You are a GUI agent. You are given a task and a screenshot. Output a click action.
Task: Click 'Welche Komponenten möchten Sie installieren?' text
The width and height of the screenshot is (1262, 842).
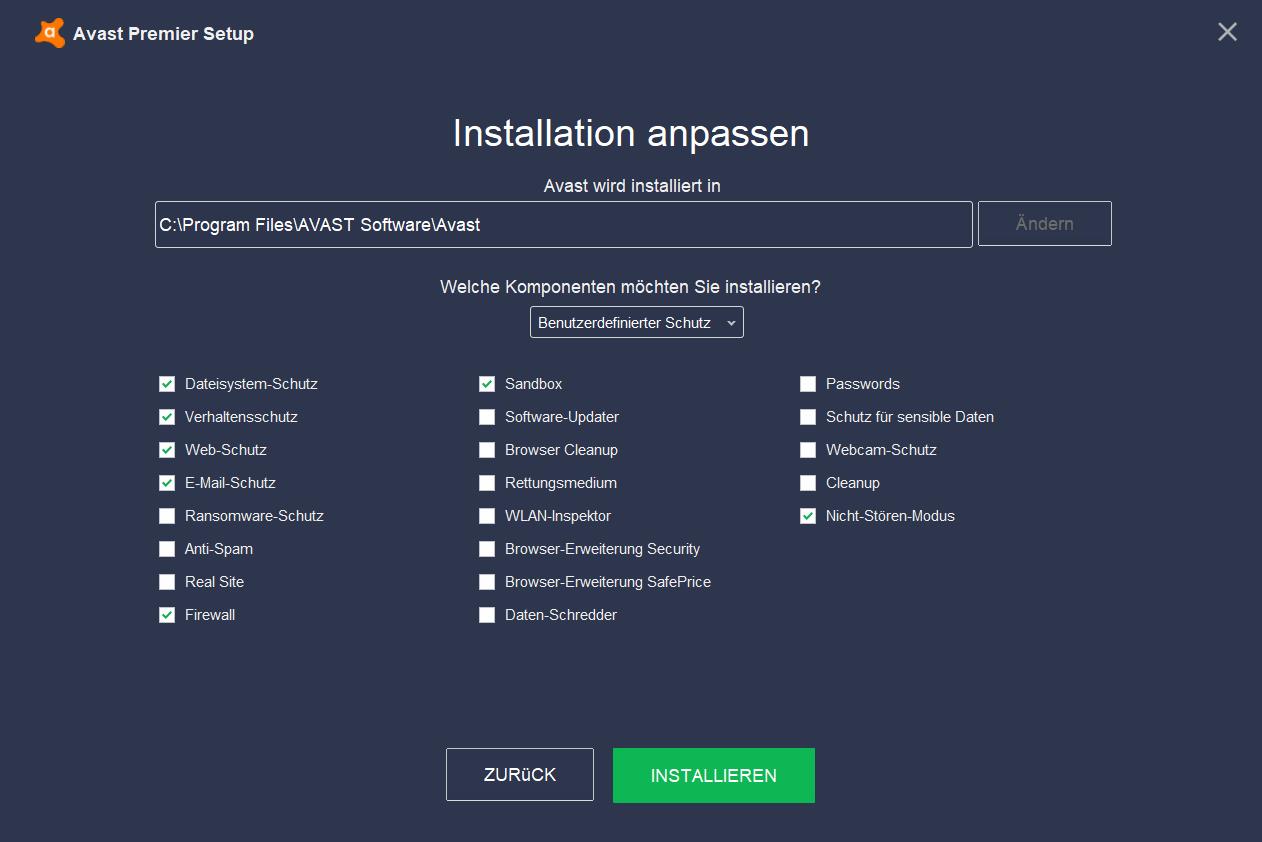point(630,287)
